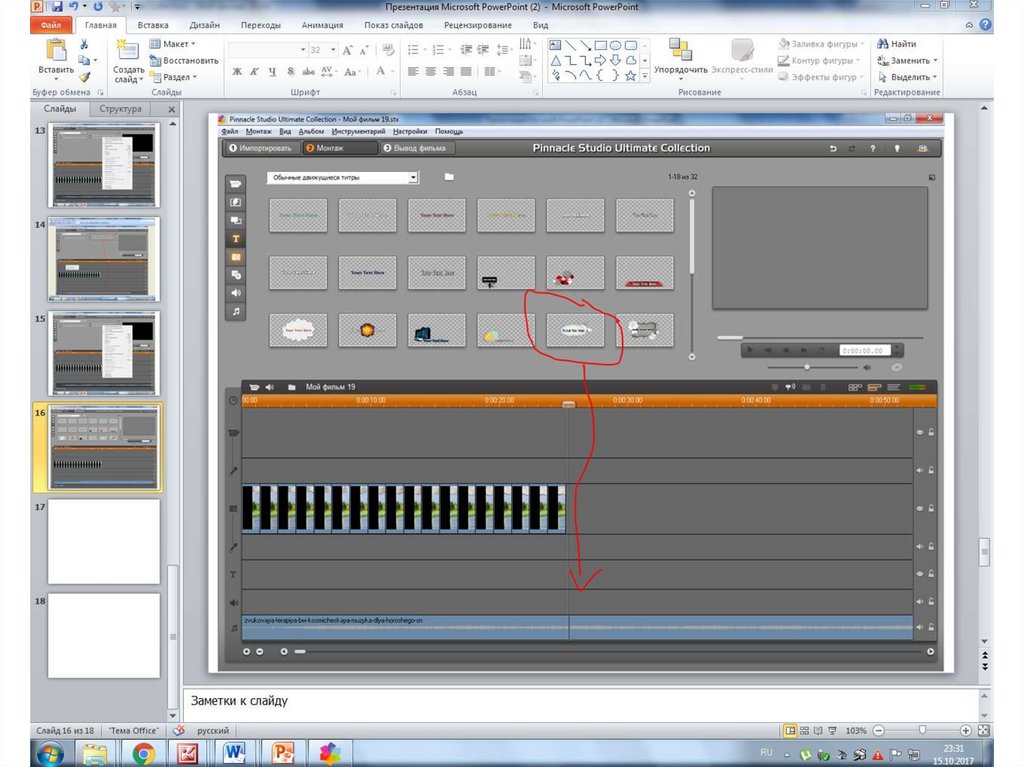Click Create Slide (Создать слайд) icon

pyautogui.click(x=128, y=52)
